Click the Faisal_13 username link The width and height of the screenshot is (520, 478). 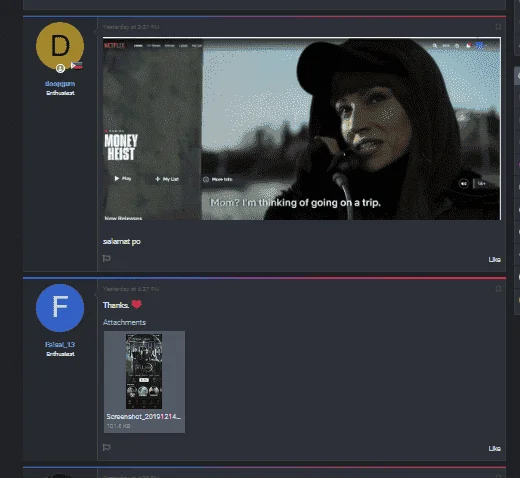pyautogui.click(x=60, y=345)
